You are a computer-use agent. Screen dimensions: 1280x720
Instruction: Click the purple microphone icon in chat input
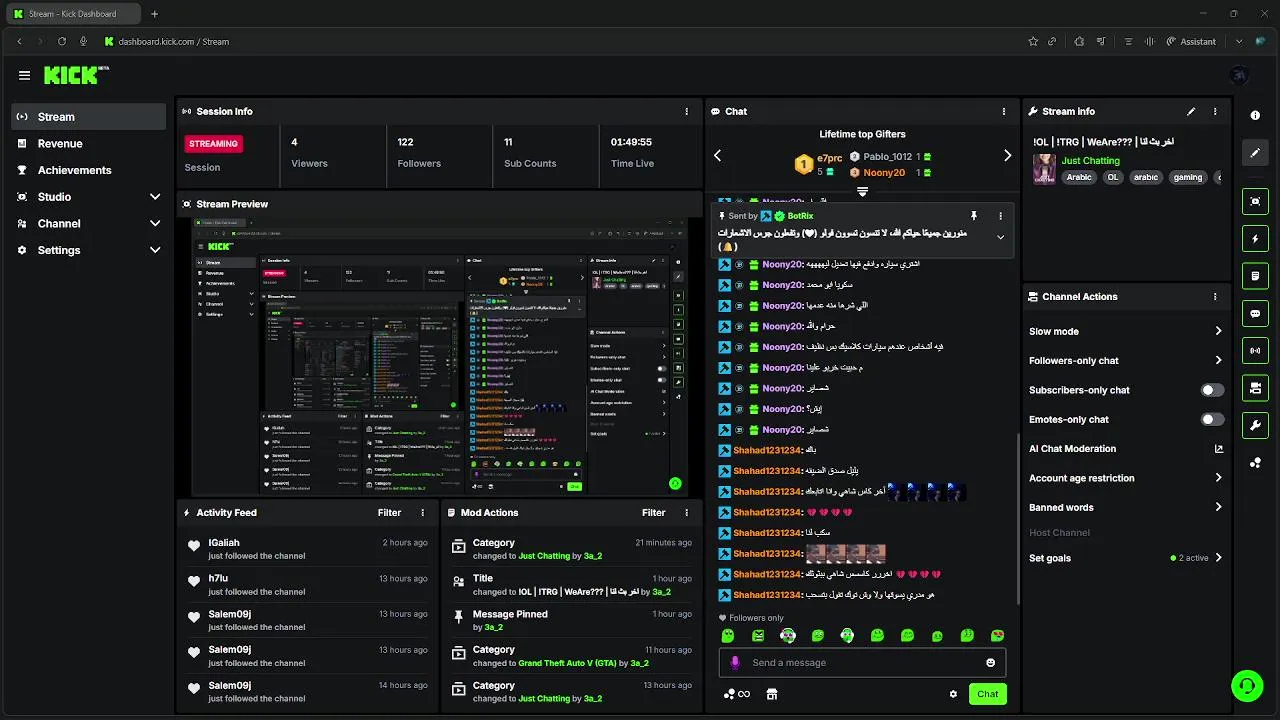click(735, 663)
